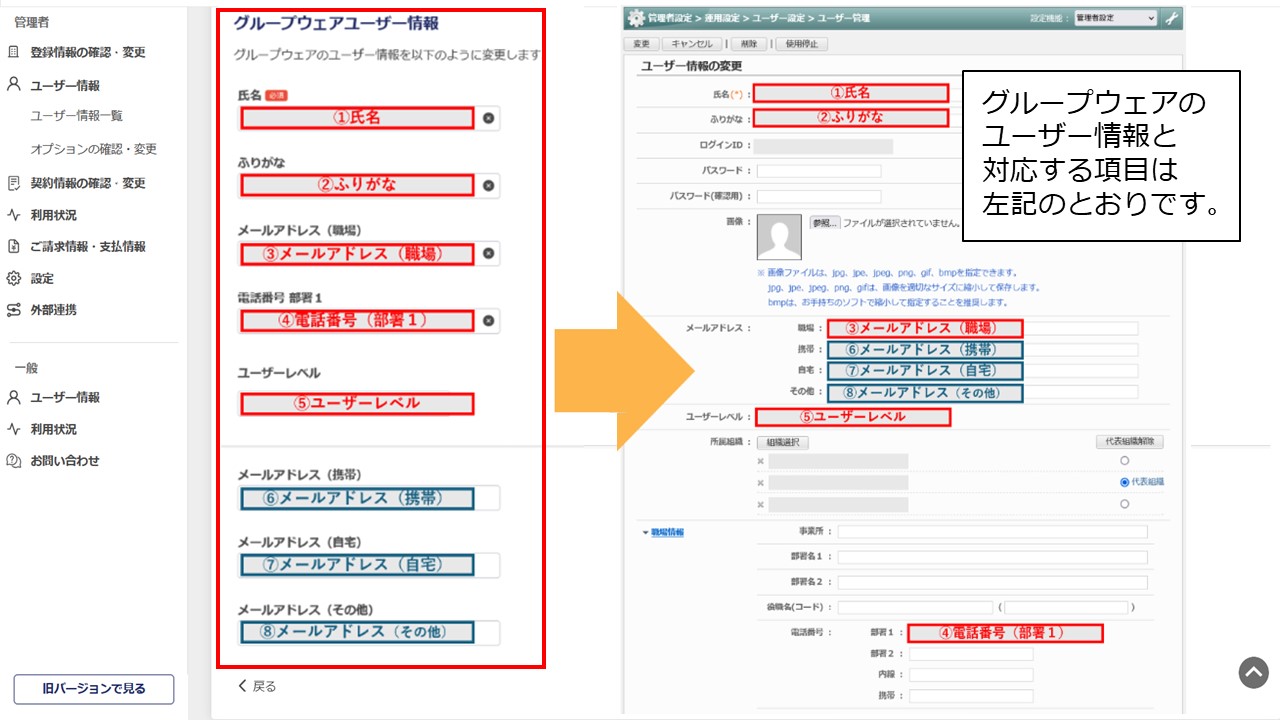
Task: Click the 変更 button to save changes
Action: 640,43
